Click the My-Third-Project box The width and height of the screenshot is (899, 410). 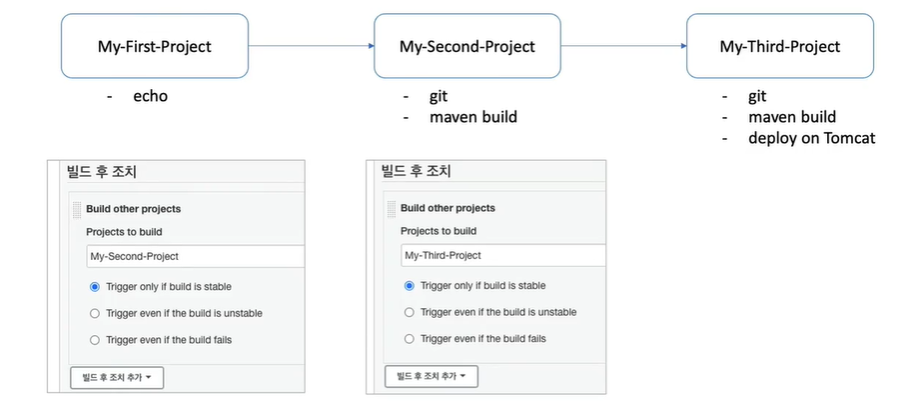780,46
